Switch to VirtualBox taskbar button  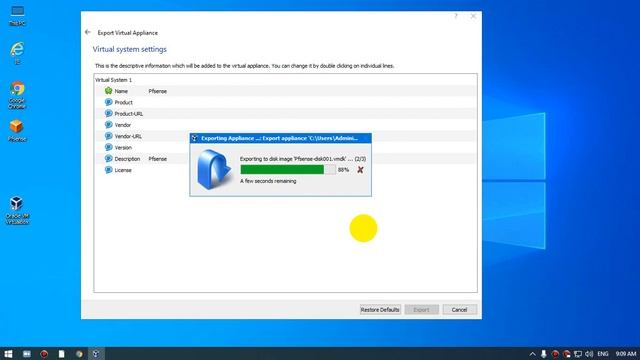(96, 353)
